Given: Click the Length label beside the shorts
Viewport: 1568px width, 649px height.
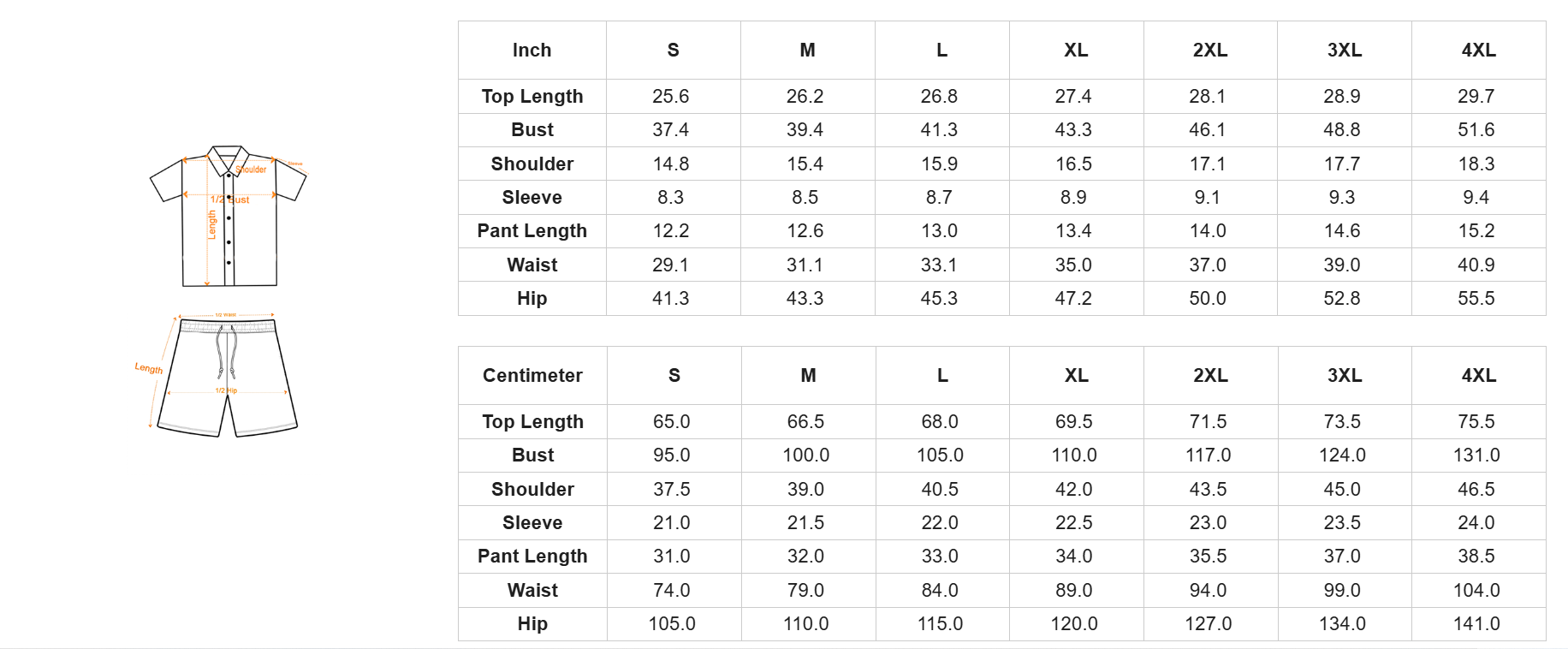Looking at the screenshot, I should [x=148, y=368].
